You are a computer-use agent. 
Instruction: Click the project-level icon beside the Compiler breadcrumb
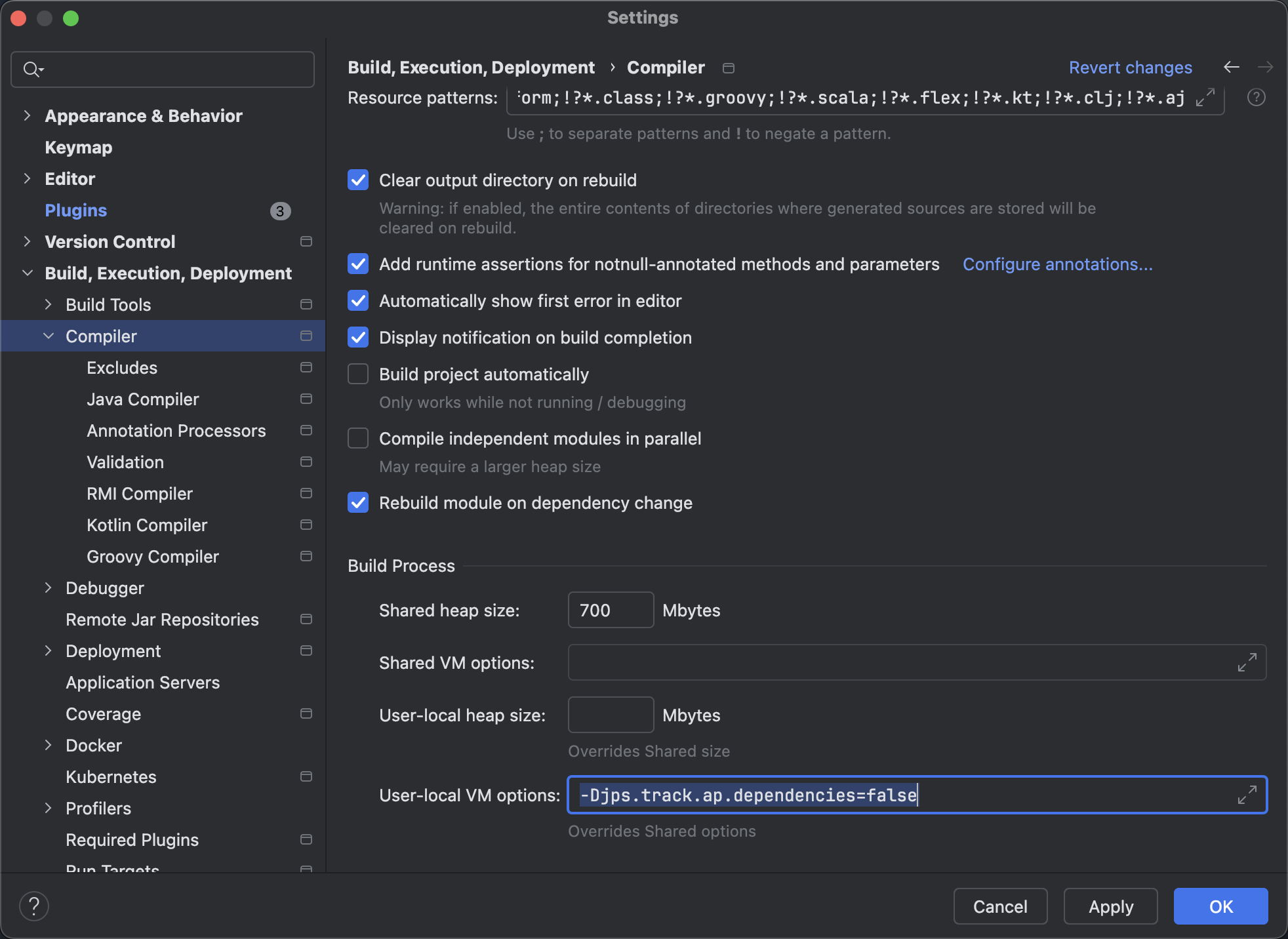click(728, 68)
